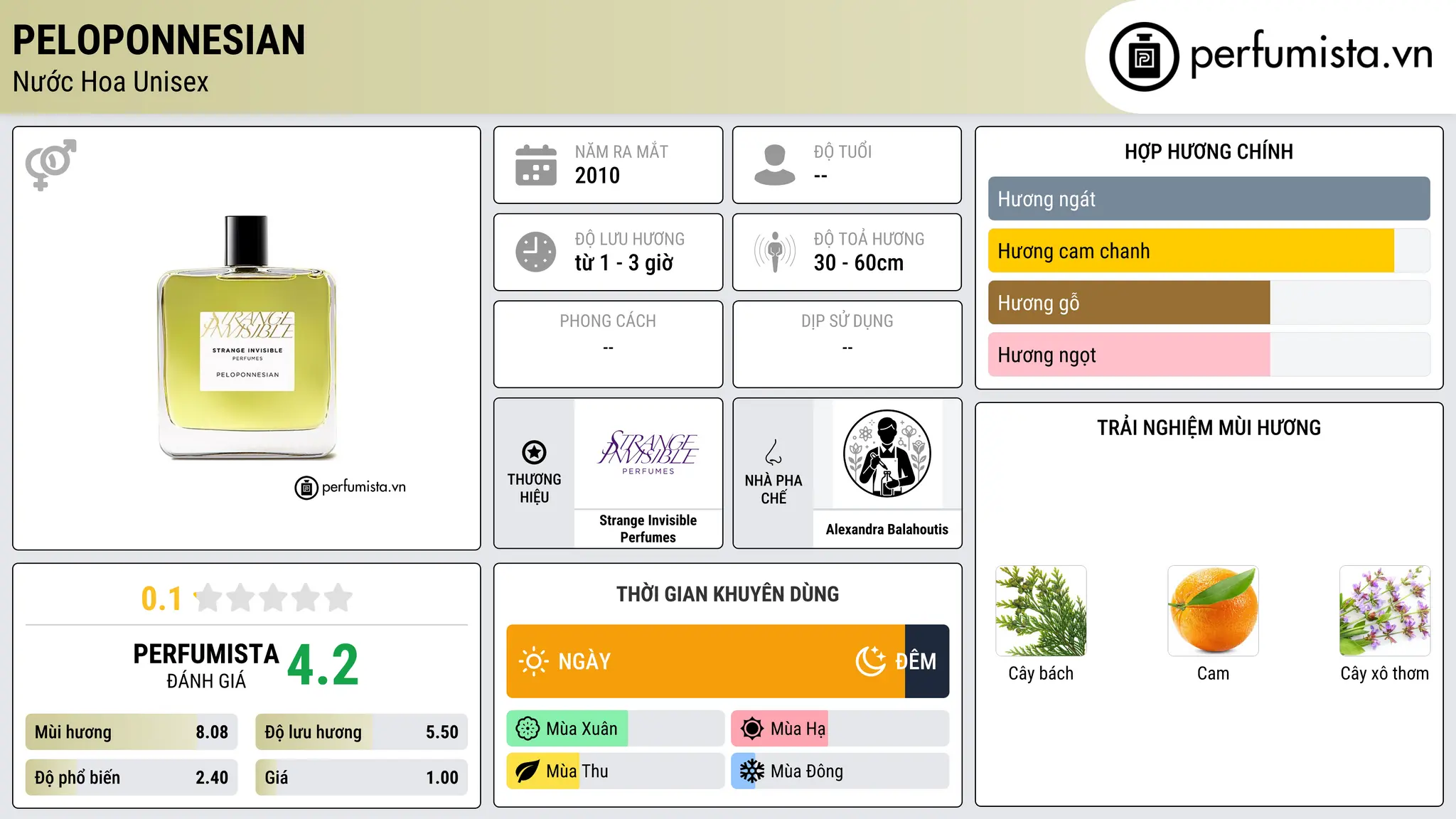Click the Mùi hương score 8.08 bar
The image size is (1456, 819).
pyautogui.click(x=132, y=732)
